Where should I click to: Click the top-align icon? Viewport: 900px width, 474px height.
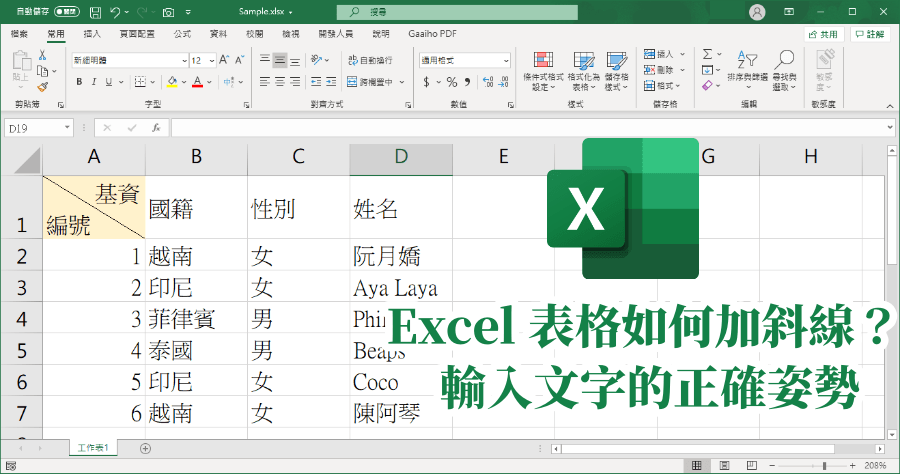[265, 60]
